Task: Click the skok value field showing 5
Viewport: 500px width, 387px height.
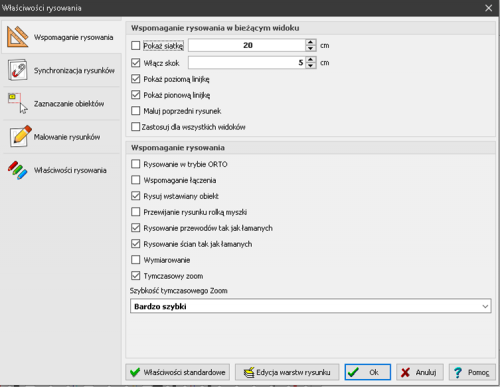Action: click(247, 63)
